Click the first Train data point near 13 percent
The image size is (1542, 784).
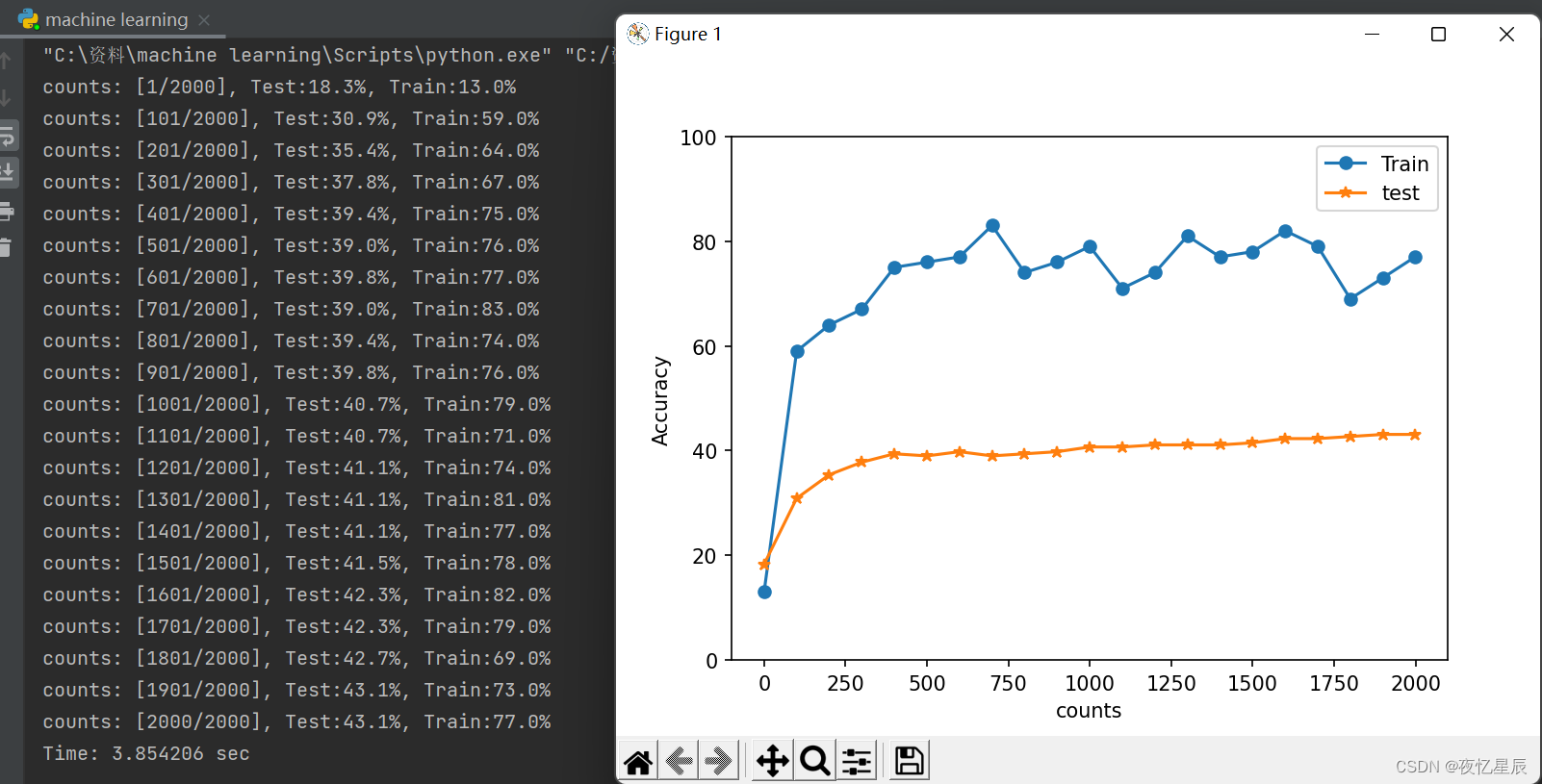click(x=764, y=592)
